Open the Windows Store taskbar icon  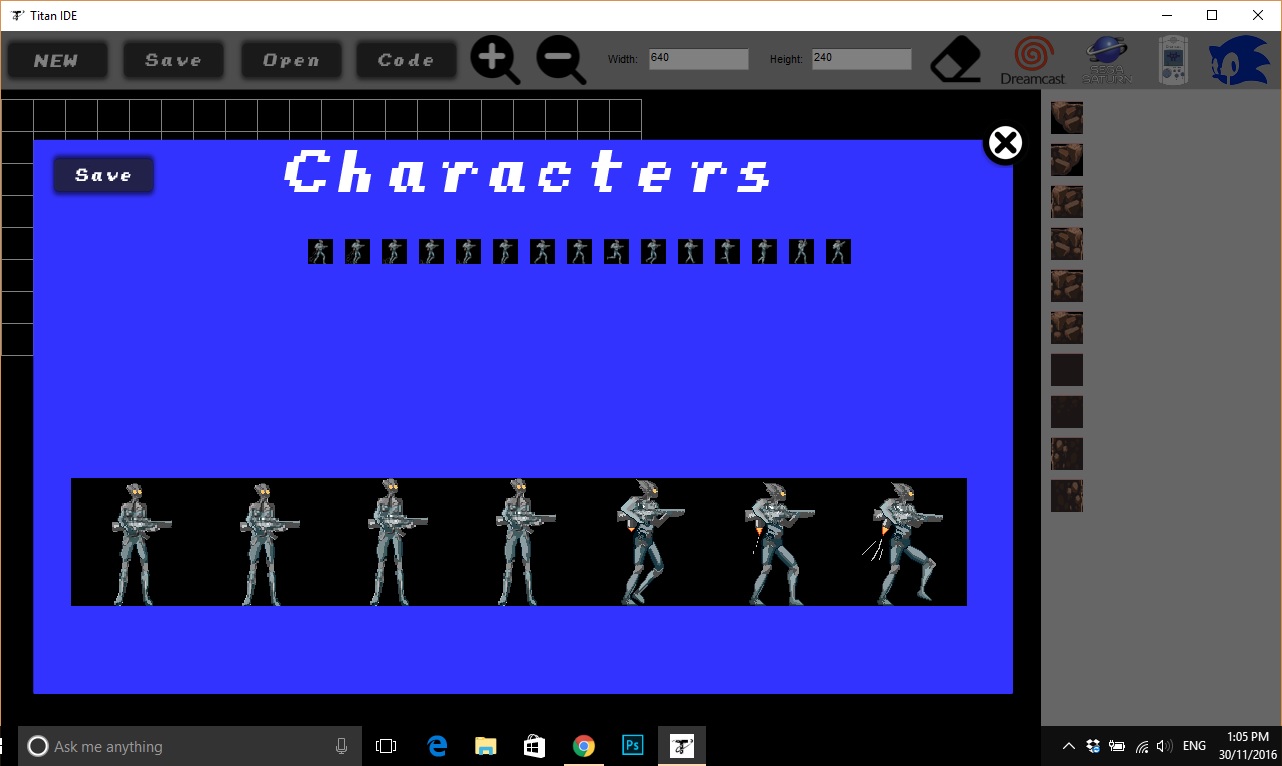534,746
